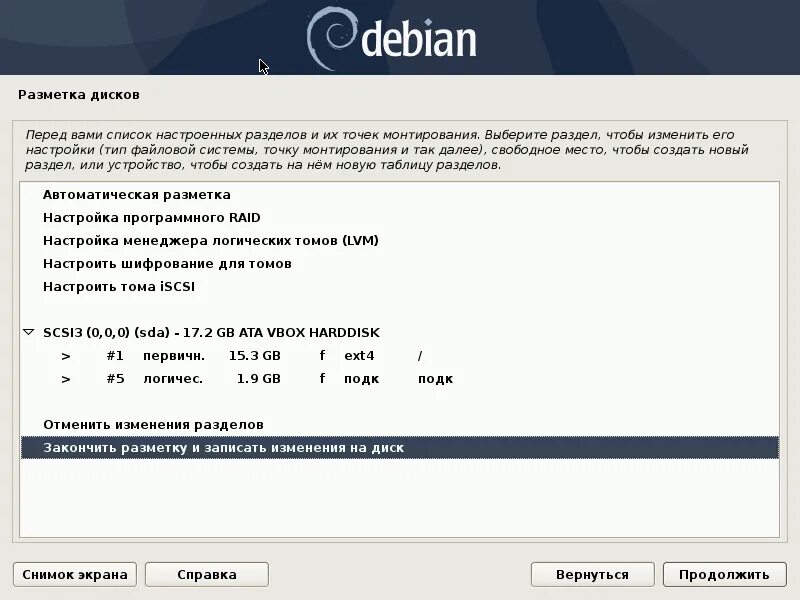Open Настройка менеджера логических томов (LVM)
This screenshot has height=600, width=800.
tap(400, 241)
